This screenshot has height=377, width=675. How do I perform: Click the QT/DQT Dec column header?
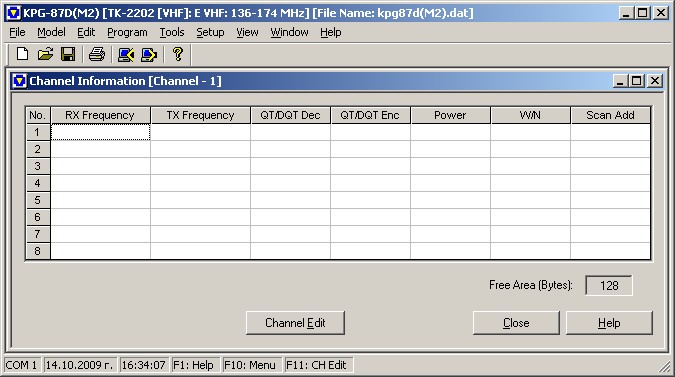(291, 115)
